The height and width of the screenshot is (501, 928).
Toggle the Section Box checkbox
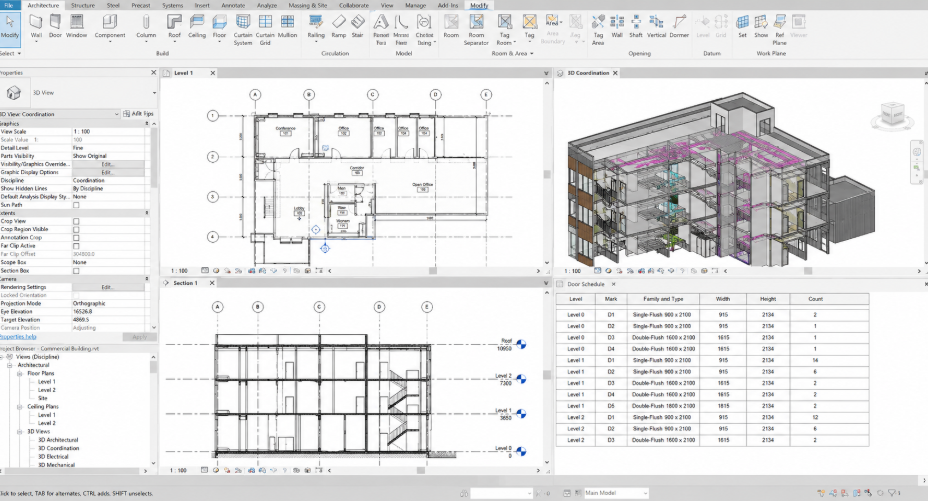coord(76,271)
